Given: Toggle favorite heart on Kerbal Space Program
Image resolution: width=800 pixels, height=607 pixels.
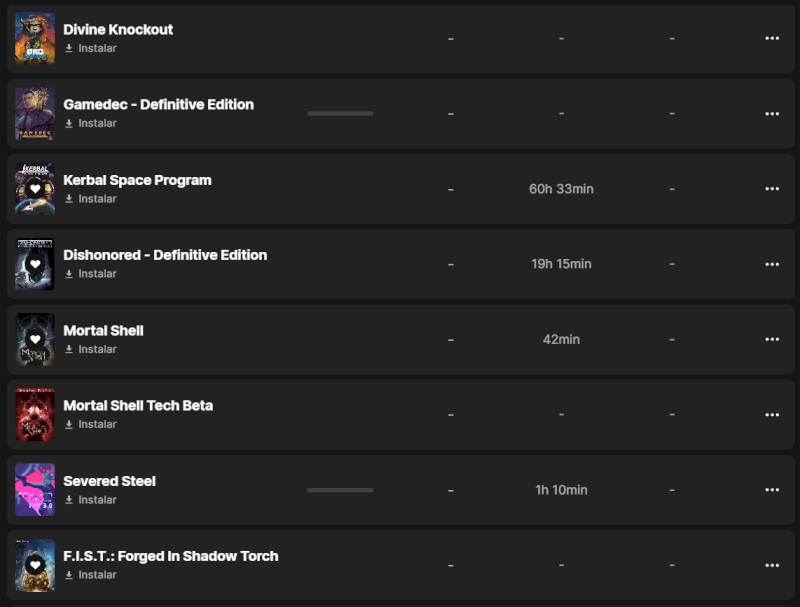Looking at the screenshot, I should (x=35, y=188).
